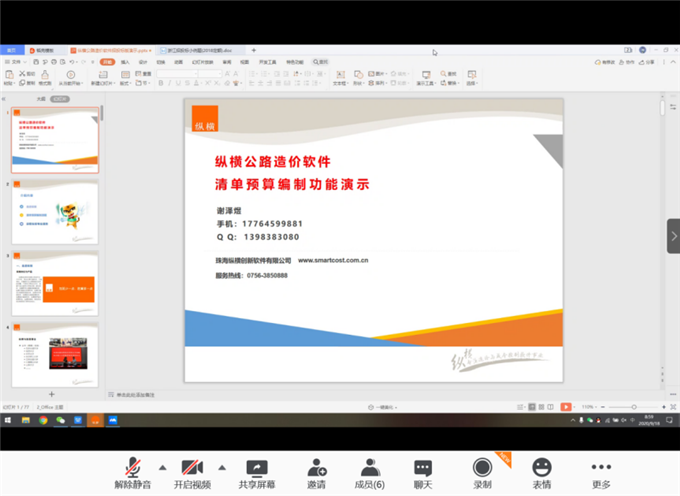Open the 文件 file menu

(15, 62)
